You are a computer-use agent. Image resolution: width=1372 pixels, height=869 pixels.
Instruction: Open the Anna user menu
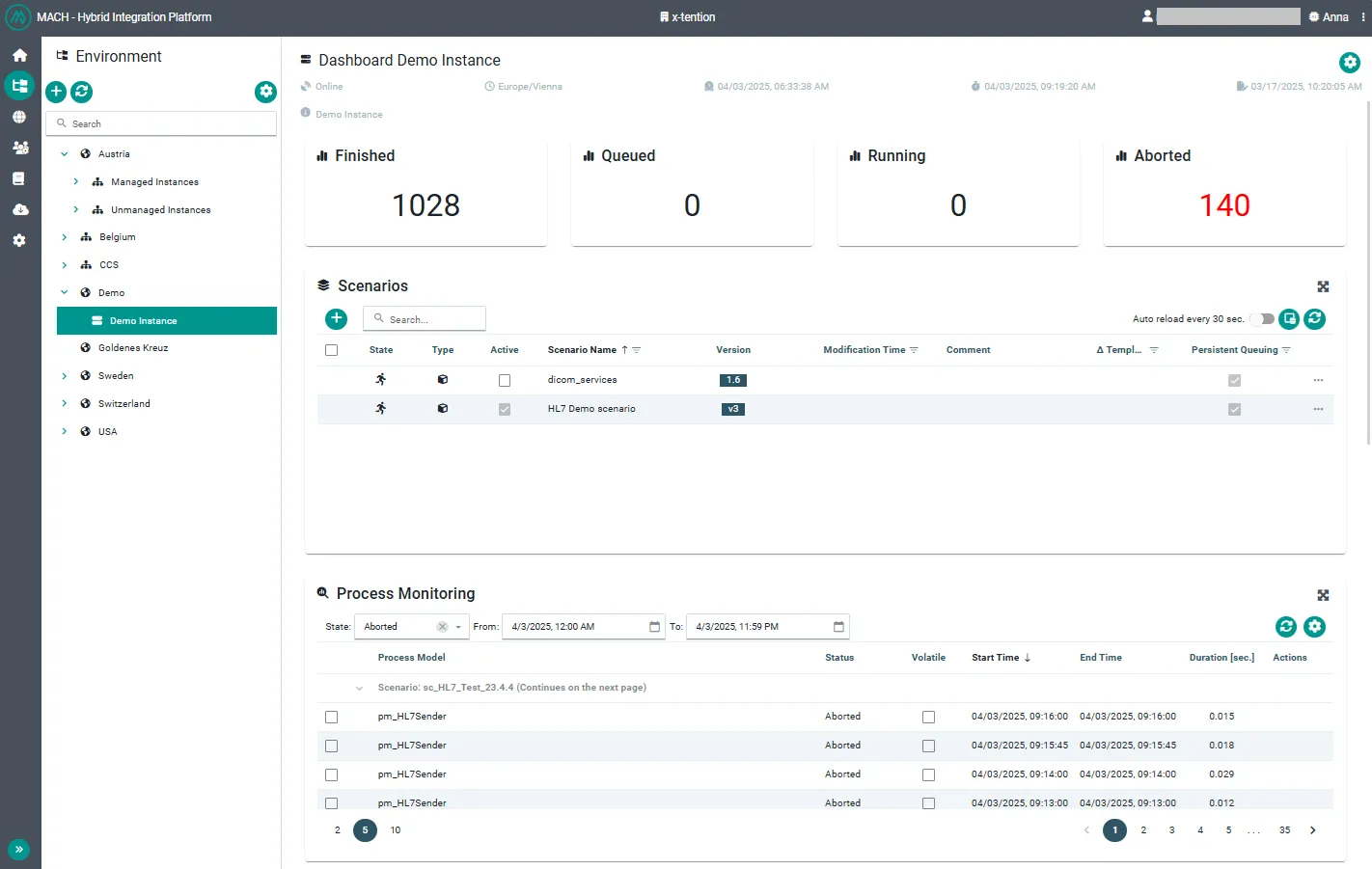click(x=1330, y=17)
